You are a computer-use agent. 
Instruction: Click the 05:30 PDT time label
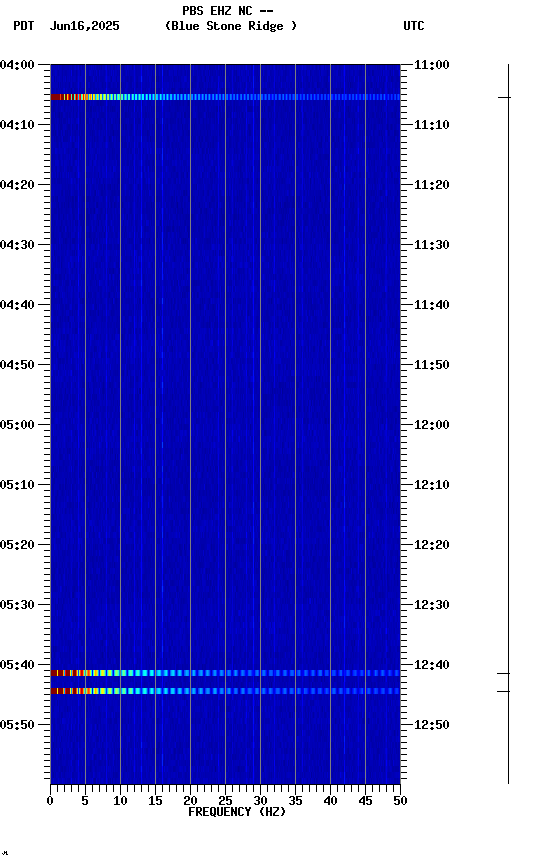[x=17, y=605]
